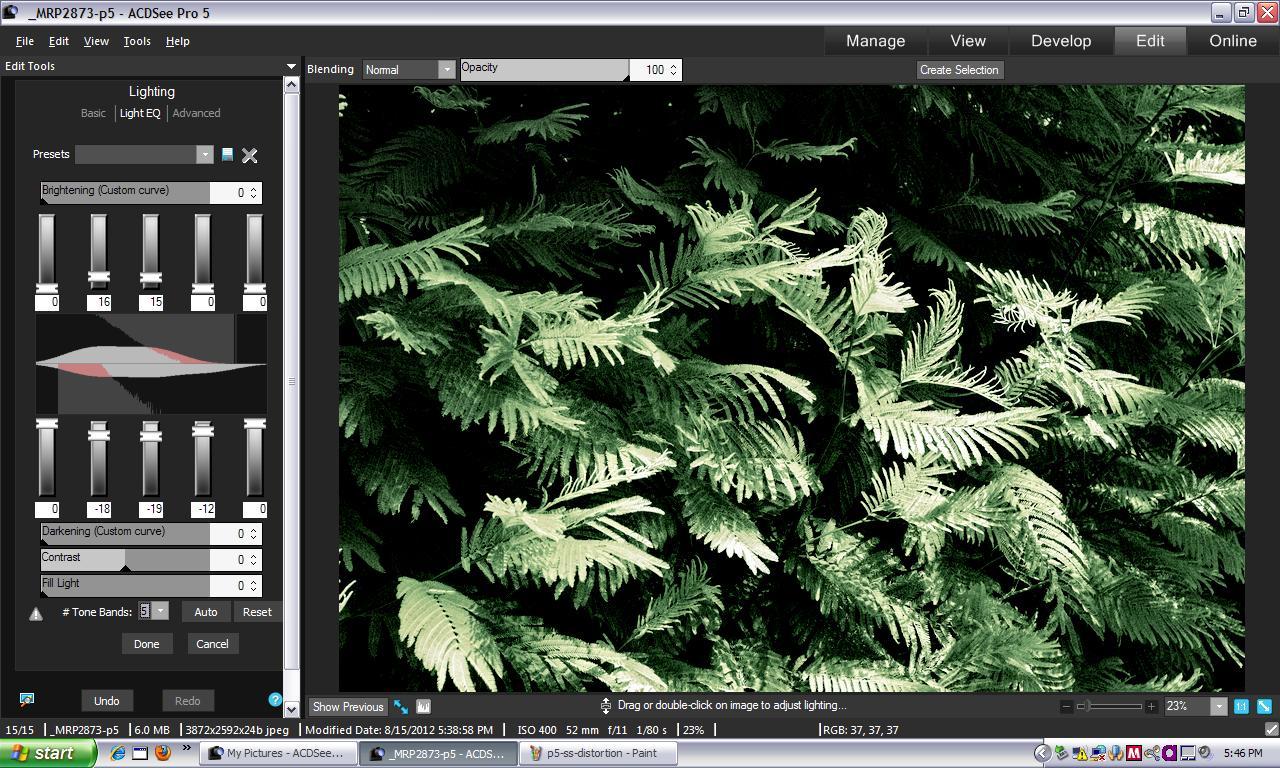This screenshot has width=1280, height=768.
Task: Open the Tone Bands count dropdown
Action: (x=160, y=611)
